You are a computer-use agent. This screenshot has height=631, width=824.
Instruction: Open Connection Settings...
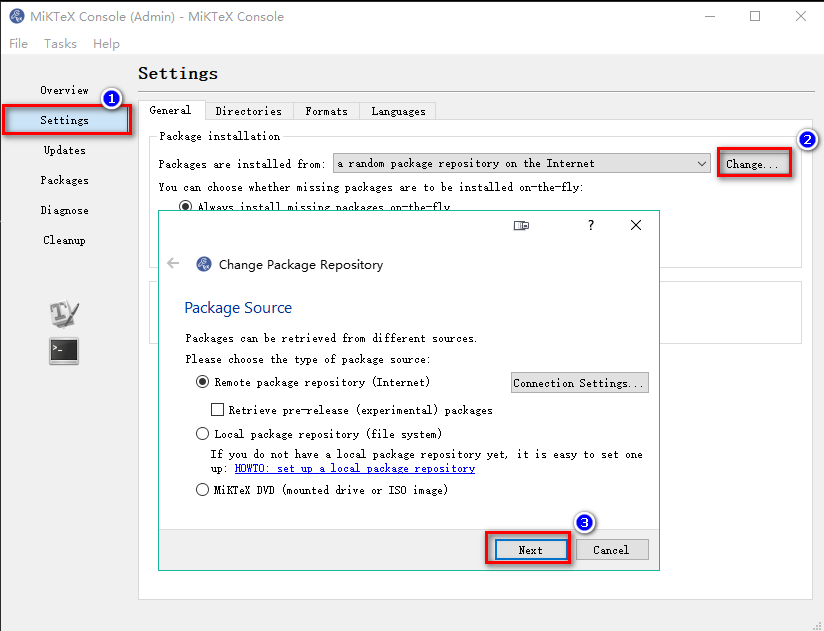coord(580,382)
